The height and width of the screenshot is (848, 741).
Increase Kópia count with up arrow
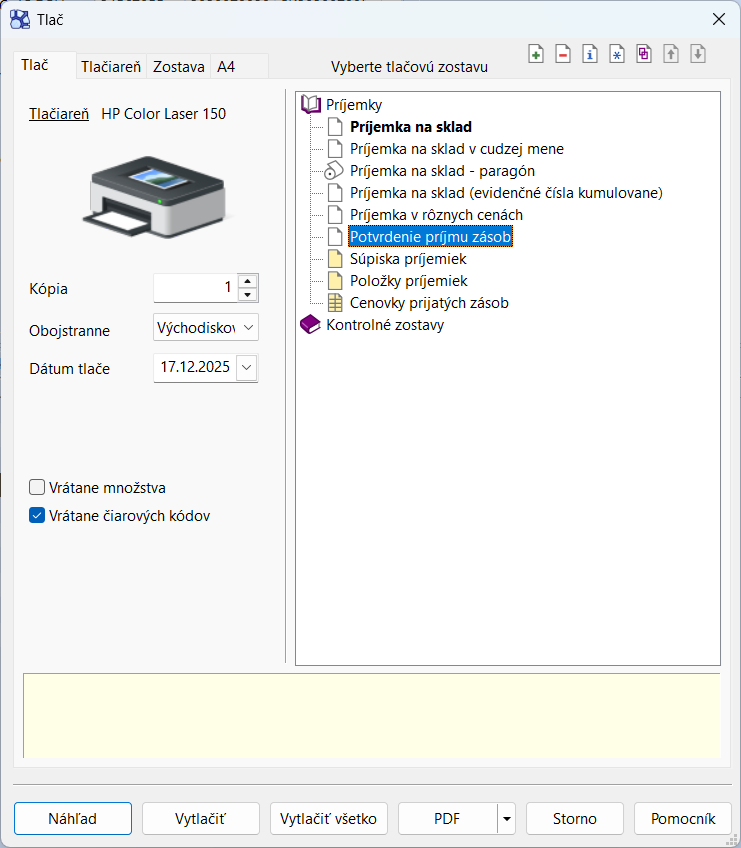click(x=248, y=282)
